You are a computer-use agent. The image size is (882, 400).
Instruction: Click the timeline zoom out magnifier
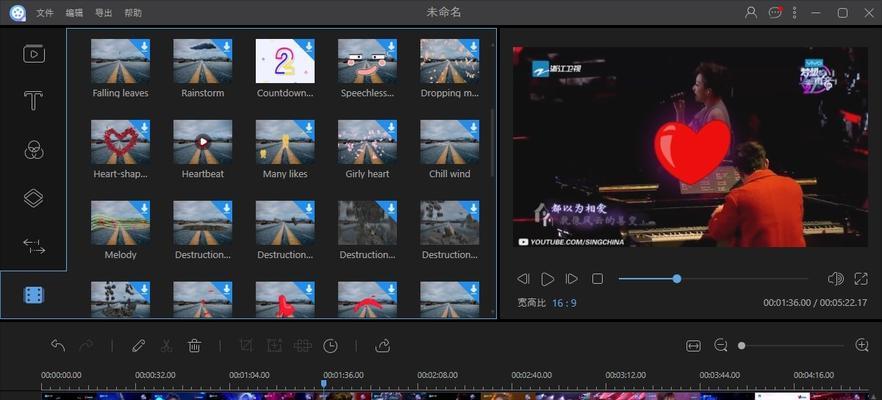721,345
